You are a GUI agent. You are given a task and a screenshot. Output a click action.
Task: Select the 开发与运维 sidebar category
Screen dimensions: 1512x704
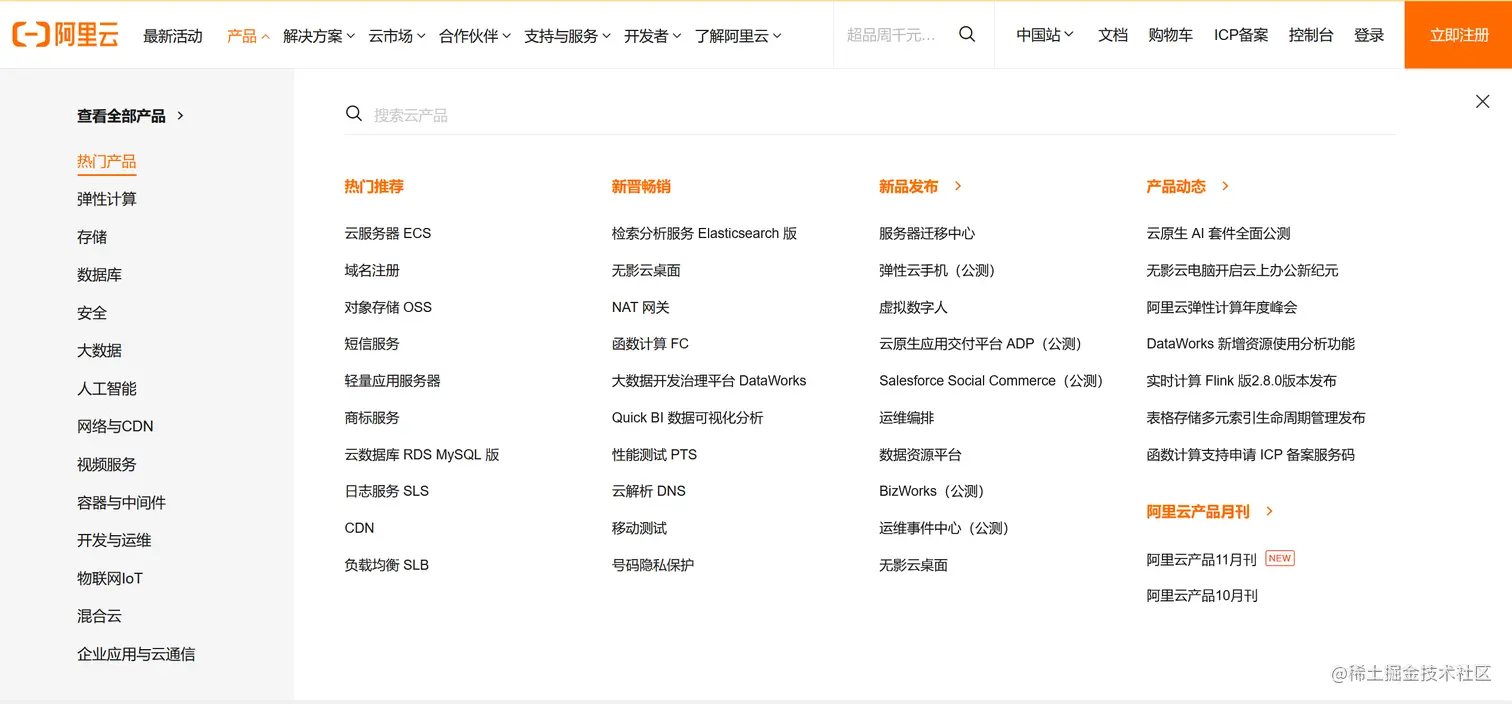click(114, 540)
